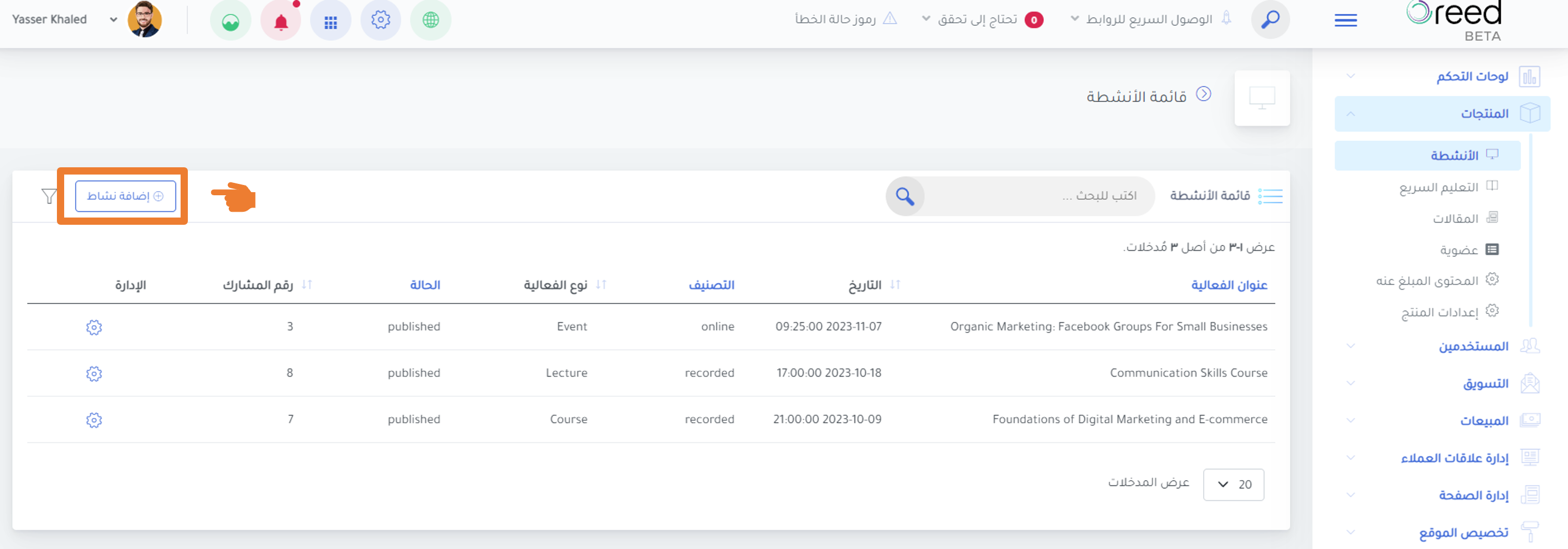Click the top bar search magnifier icon
1568x549 pixels.
click(1270, 20)
